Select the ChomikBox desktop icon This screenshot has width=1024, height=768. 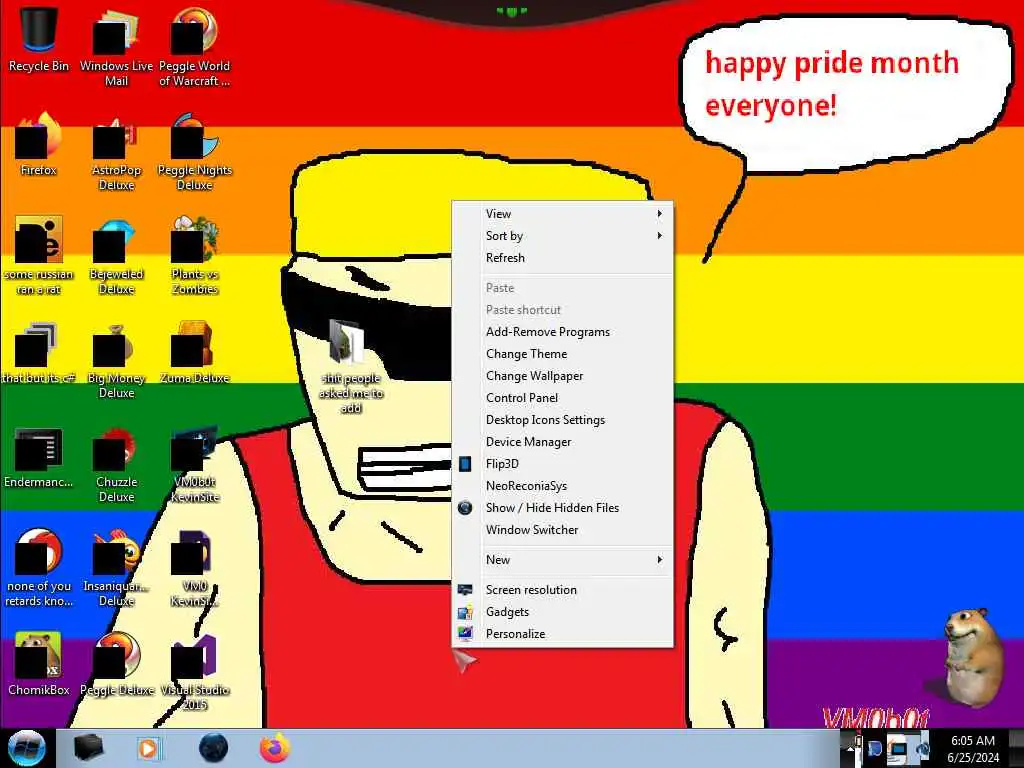coord(39,664)
